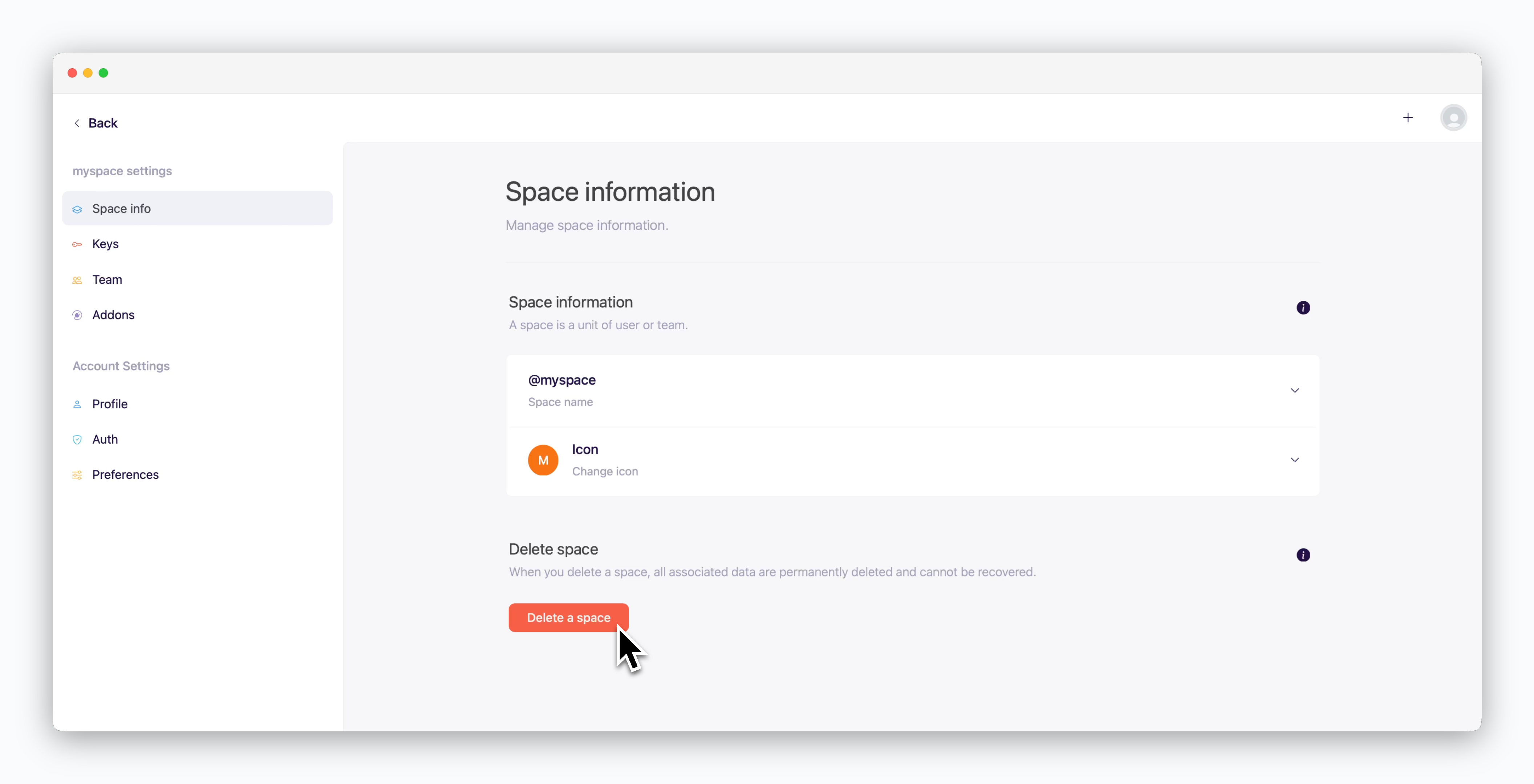Click the back chevron arrow icon
Screen dimensions: 1534x784
click(x=77, y=123)
